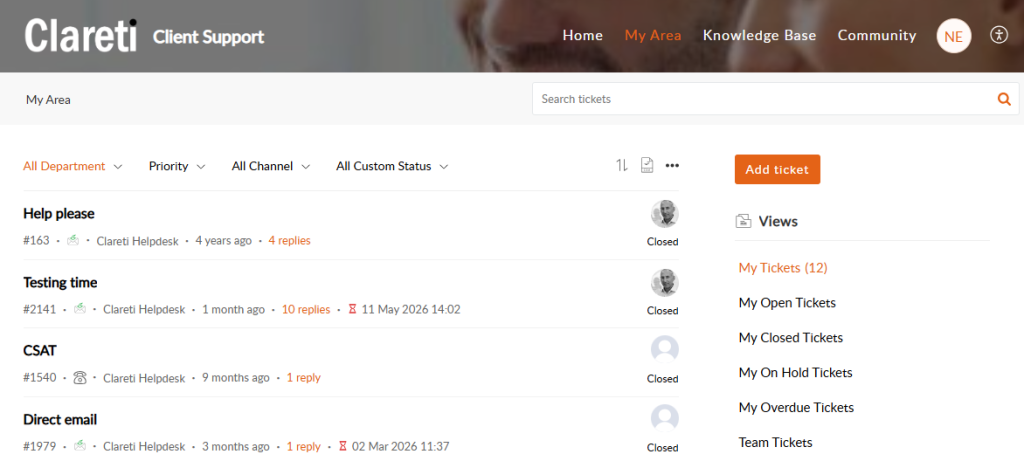Screen dimensions: 1024x461
Task: Open the accessibility options icon
Action: click(x=999, y=35)
